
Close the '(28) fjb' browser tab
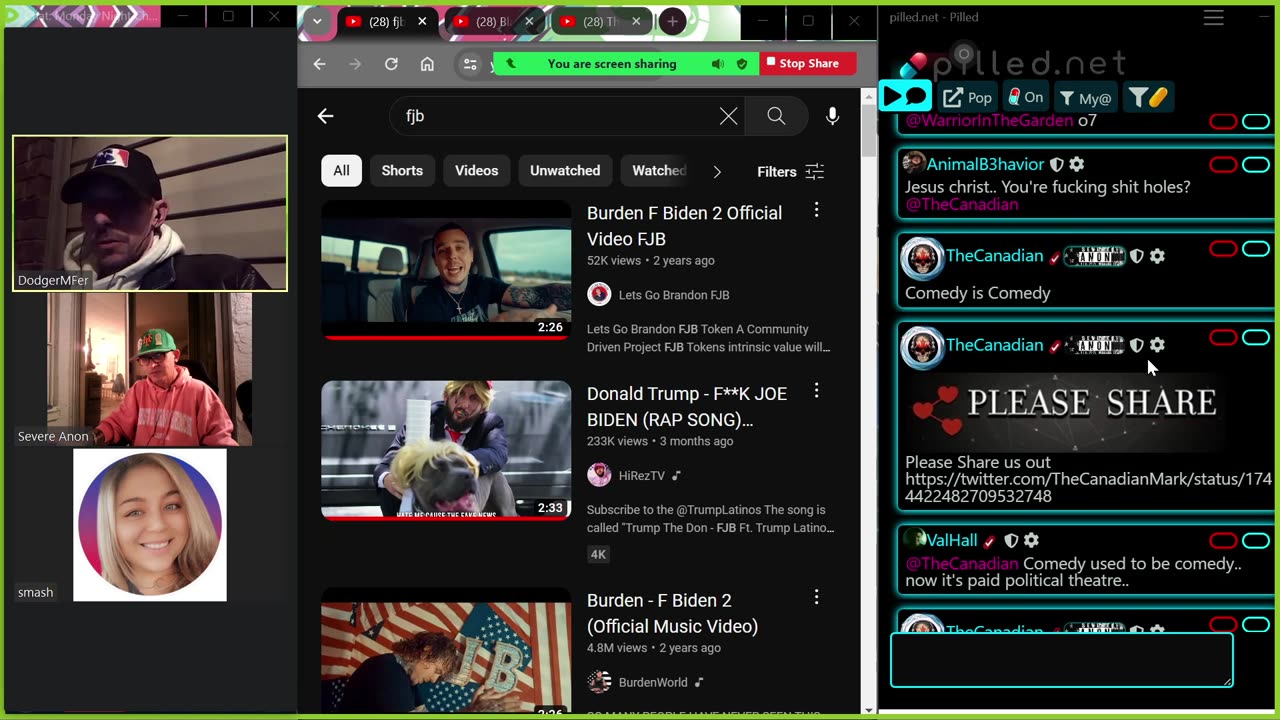422,21
